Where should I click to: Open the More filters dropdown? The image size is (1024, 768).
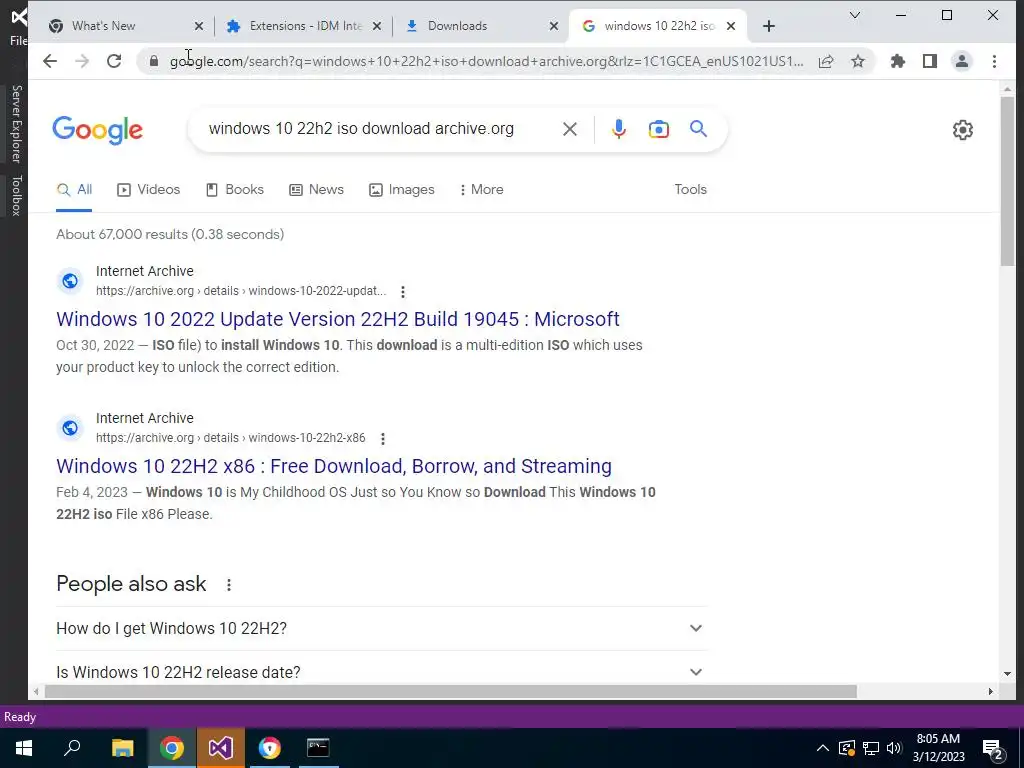(x=481, y=190)
